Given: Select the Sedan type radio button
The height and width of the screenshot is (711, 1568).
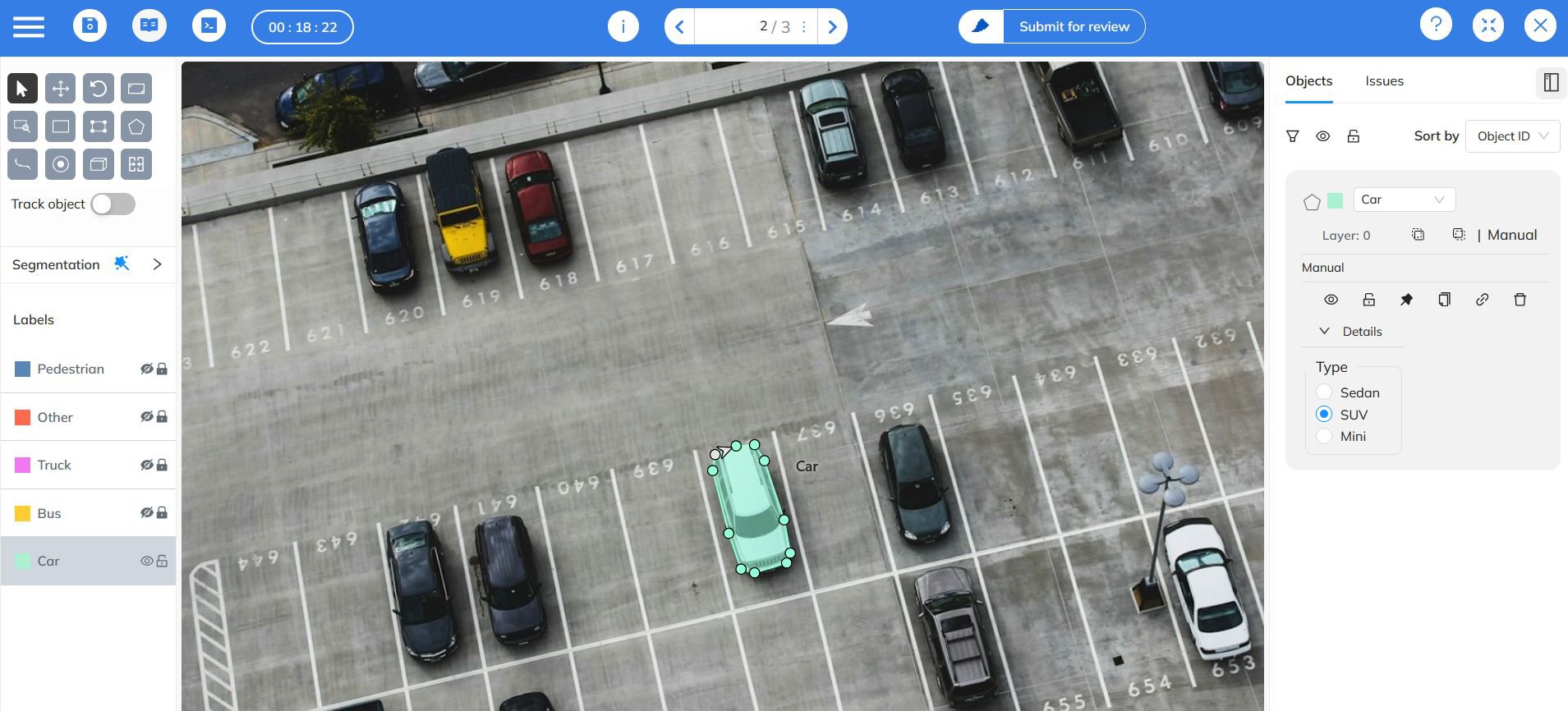Looking at the screenshot, I should (x=1324, y=392).
